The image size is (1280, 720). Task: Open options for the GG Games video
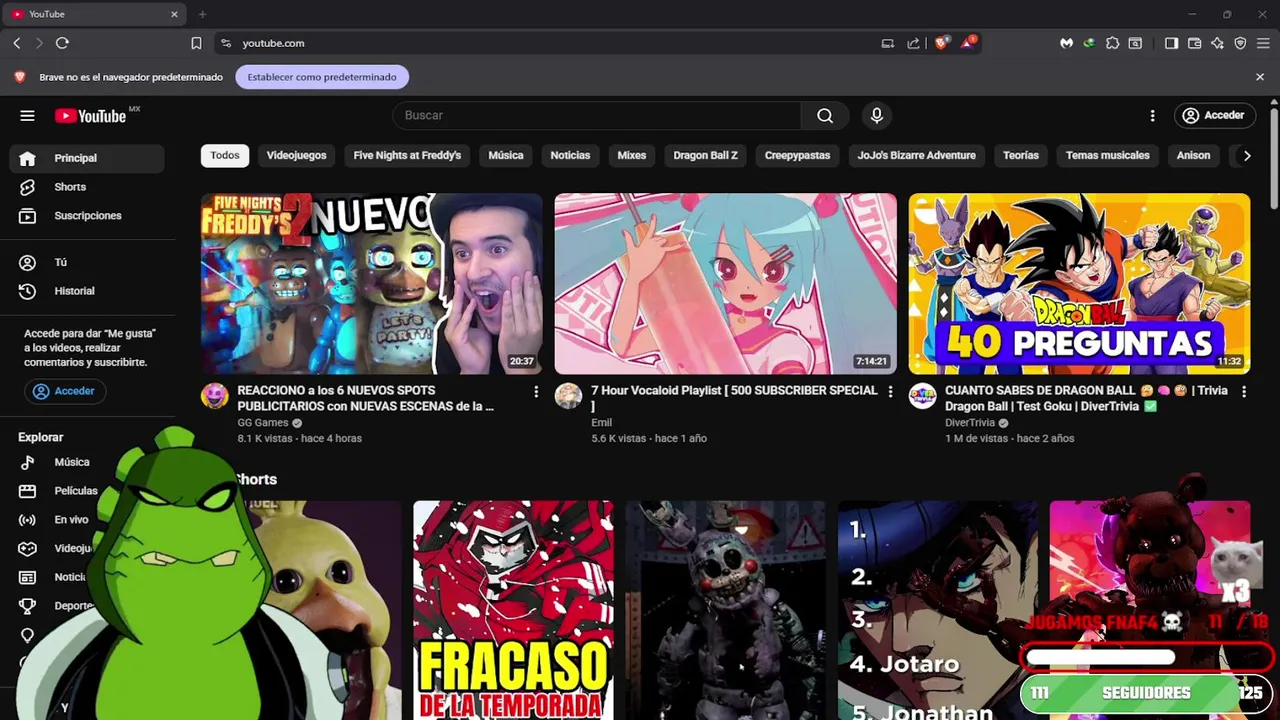(x=536, y=392)
